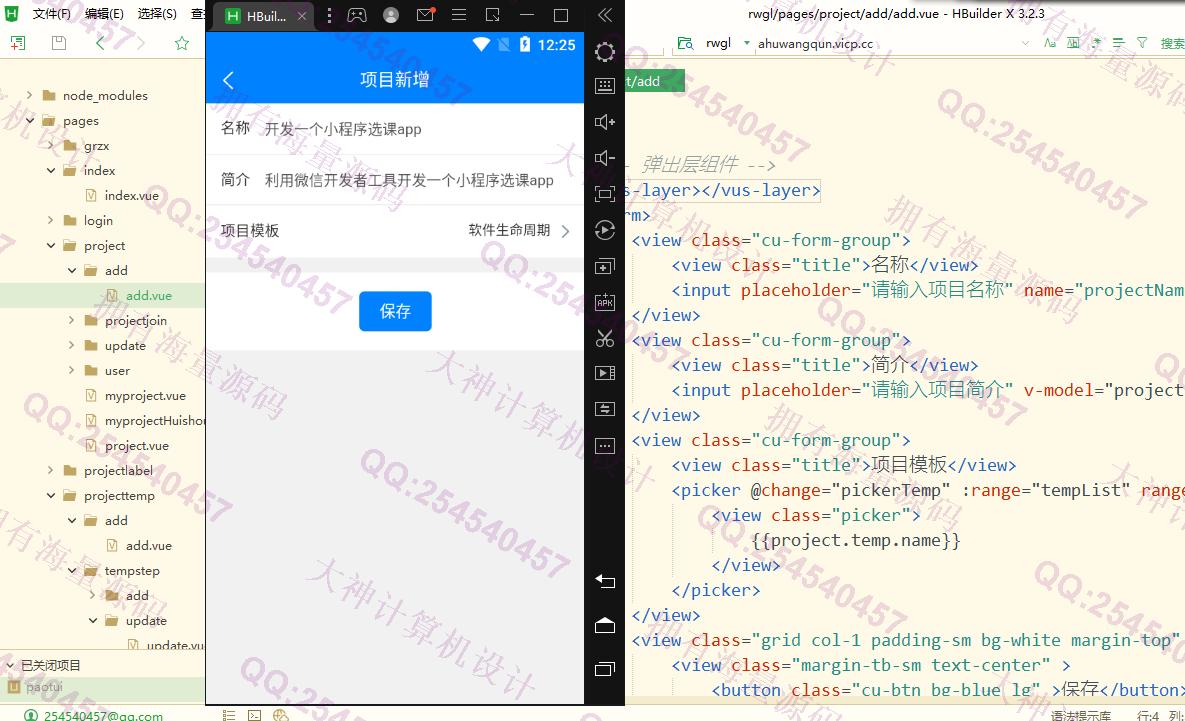Open myproject.vue file
1185x721 pixels.
[x=145, y=395]
